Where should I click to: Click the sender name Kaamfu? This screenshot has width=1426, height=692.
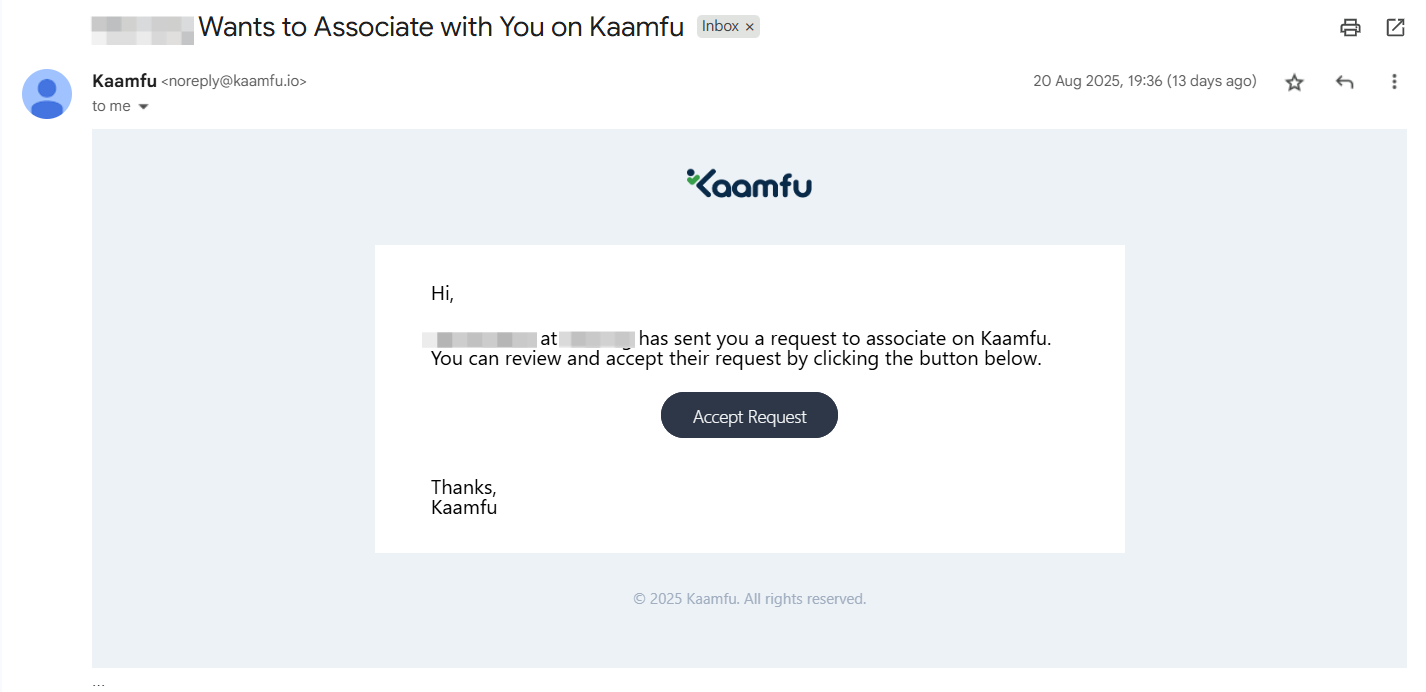click(x=124, y=81)
